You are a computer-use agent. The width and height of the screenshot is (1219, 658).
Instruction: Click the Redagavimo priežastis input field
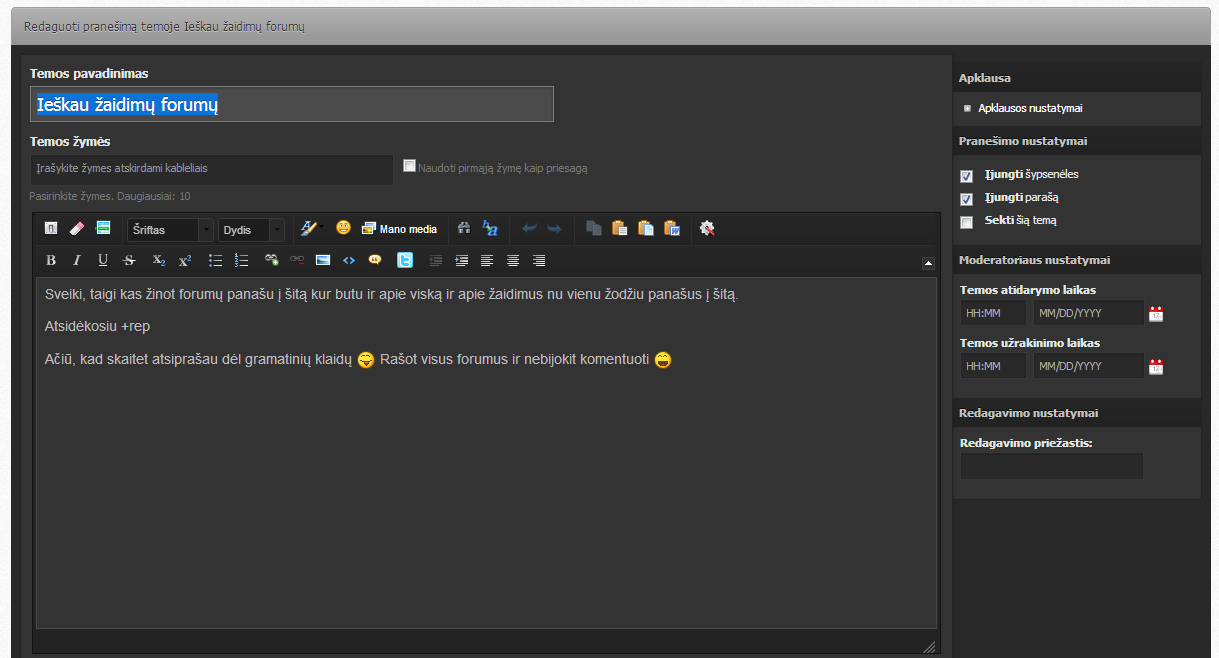click(1051, 466)
